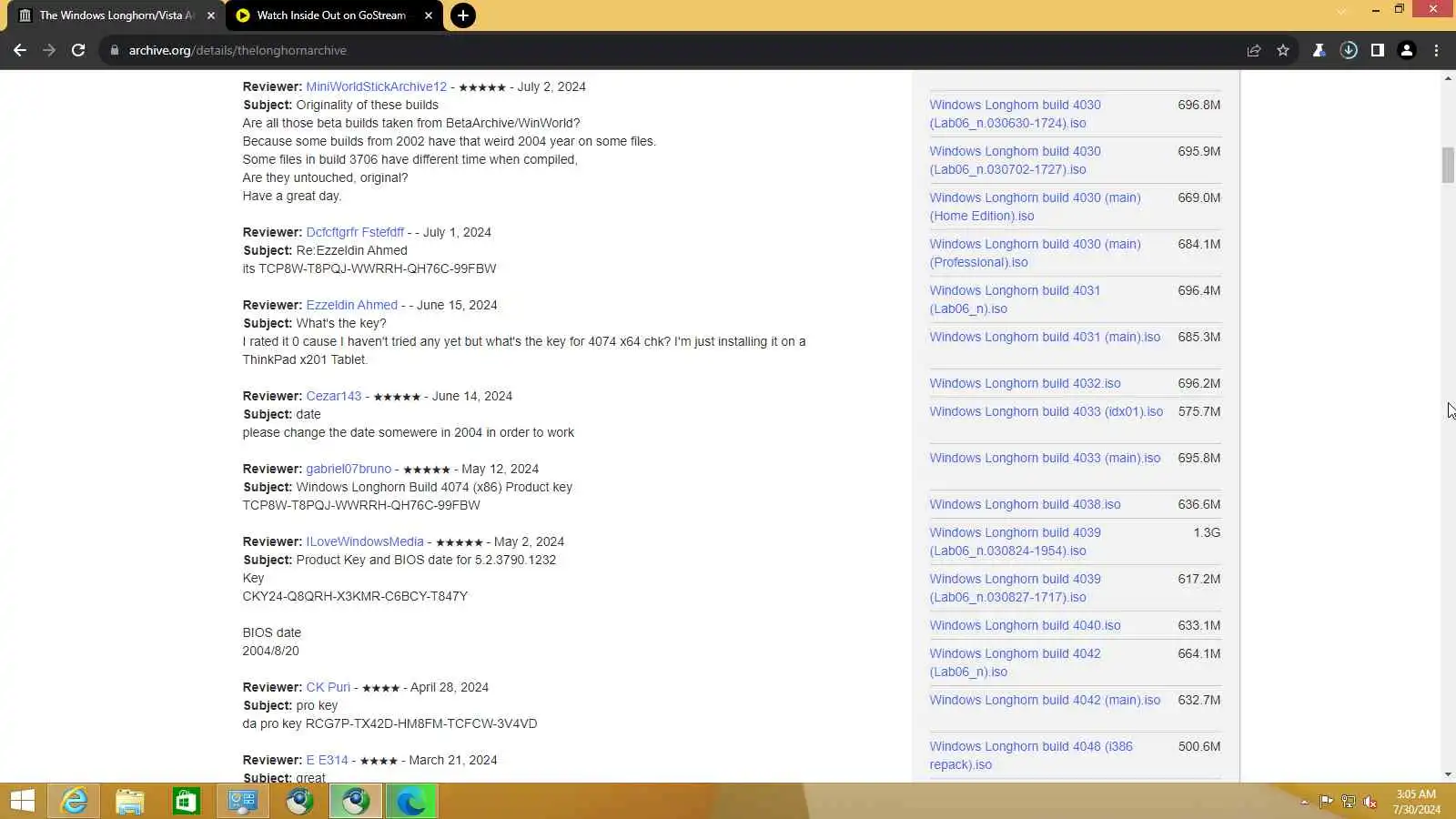
Task: Download build 4031 (main) ISO
Action: [x=1046, y=337]
